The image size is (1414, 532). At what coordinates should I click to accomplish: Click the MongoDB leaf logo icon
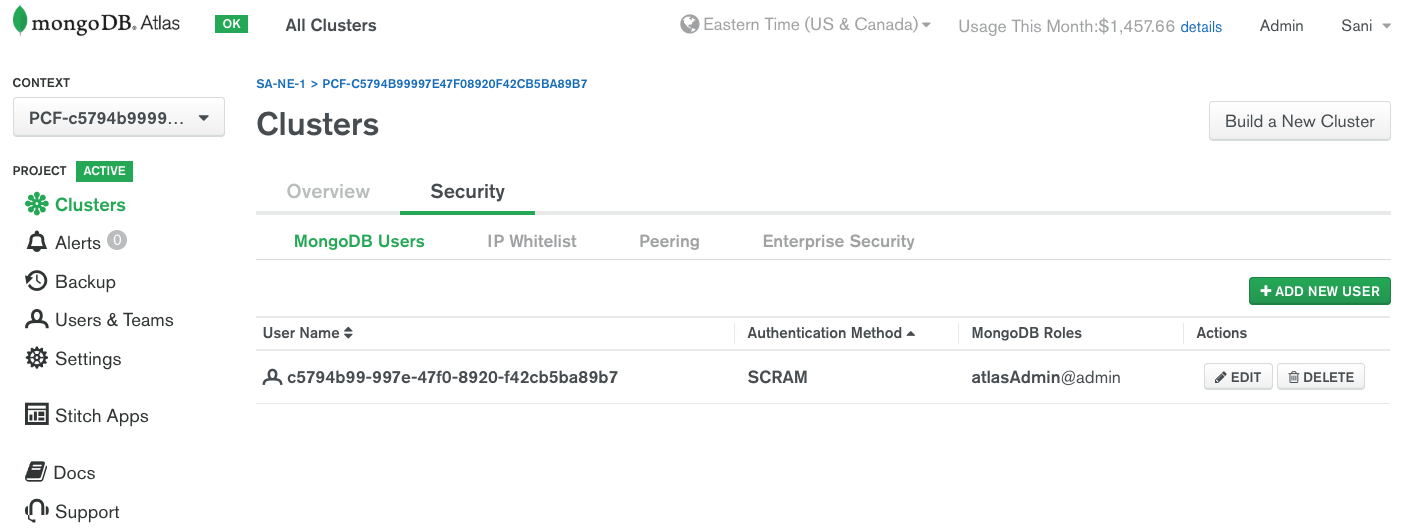[x=20, y=22]
